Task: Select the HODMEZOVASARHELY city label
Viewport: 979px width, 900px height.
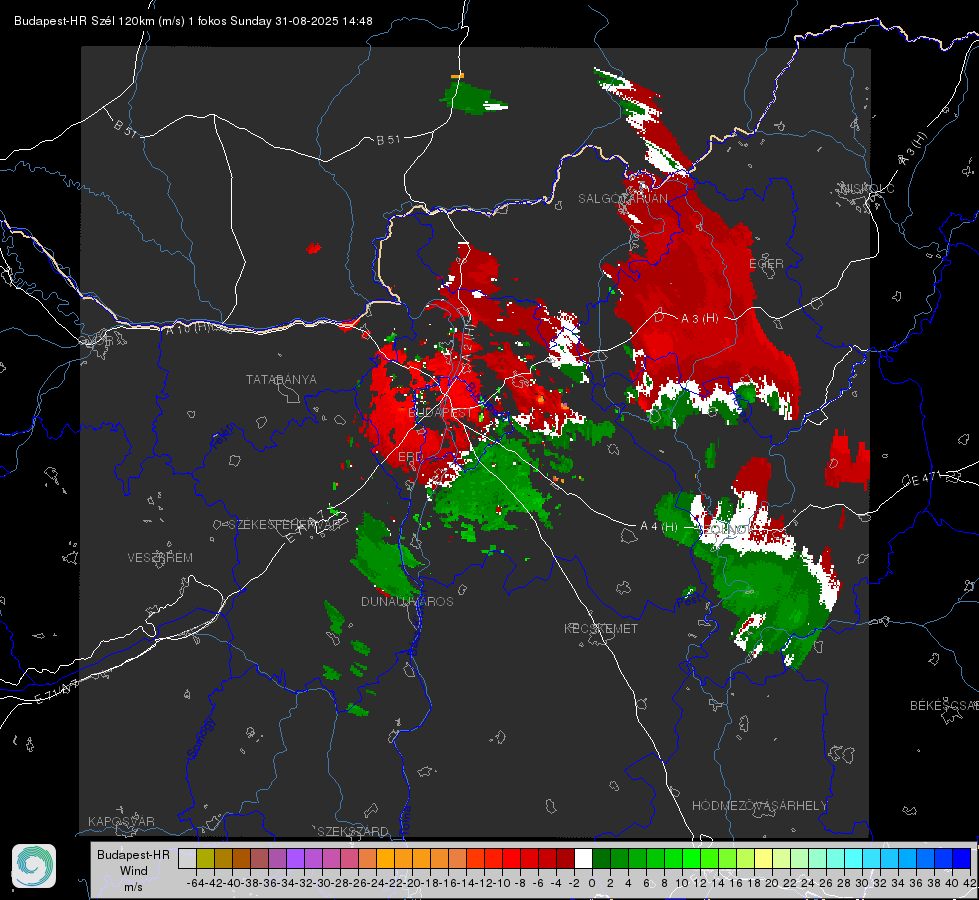Action: pyautogui.click(x=759, y=806)
